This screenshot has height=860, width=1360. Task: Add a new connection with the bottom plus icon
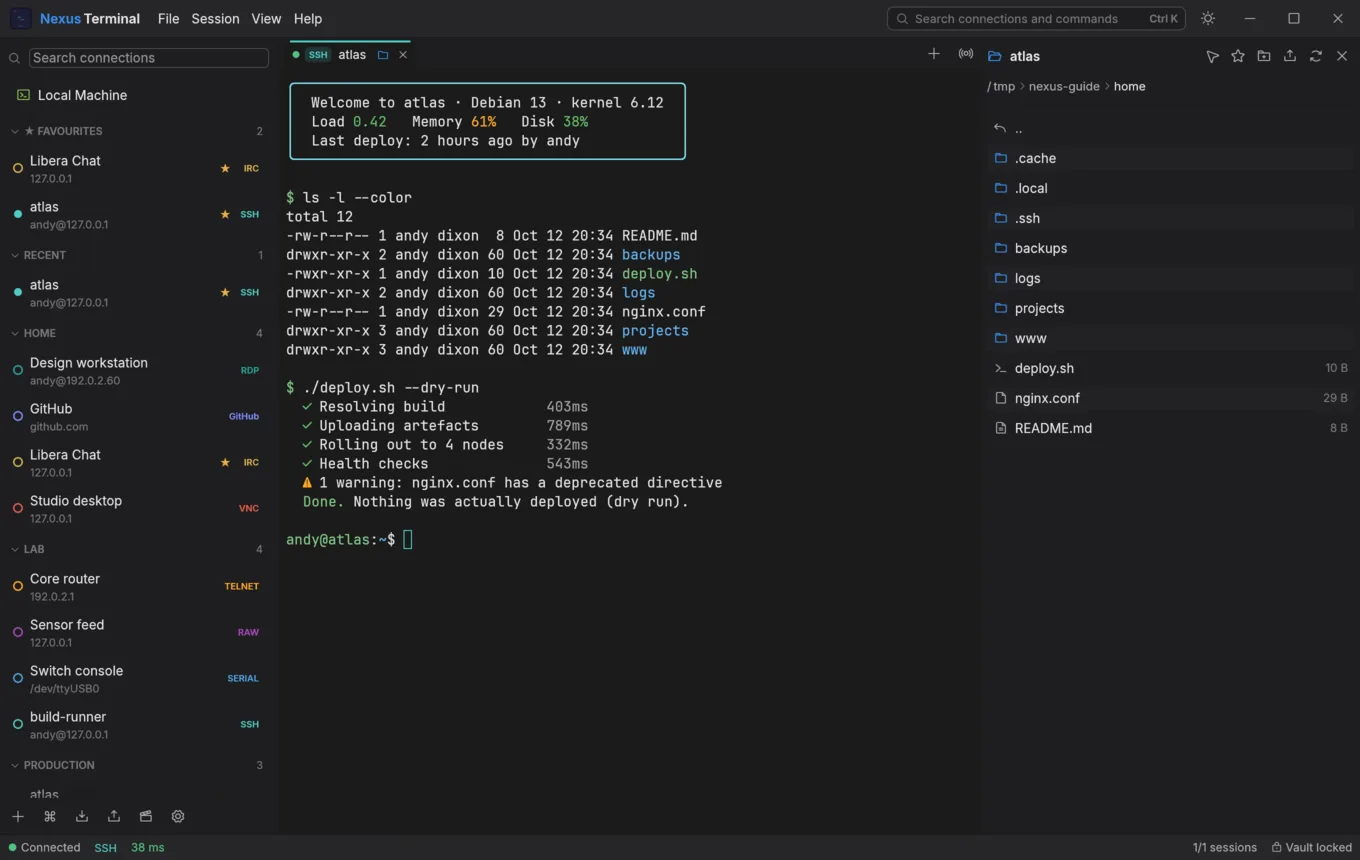pyautogui.click(x=18, y=816)
